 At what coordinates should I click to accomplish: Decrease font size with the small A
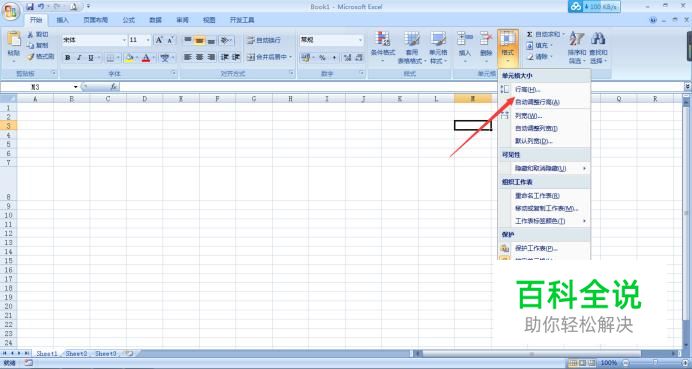point(170,40)
